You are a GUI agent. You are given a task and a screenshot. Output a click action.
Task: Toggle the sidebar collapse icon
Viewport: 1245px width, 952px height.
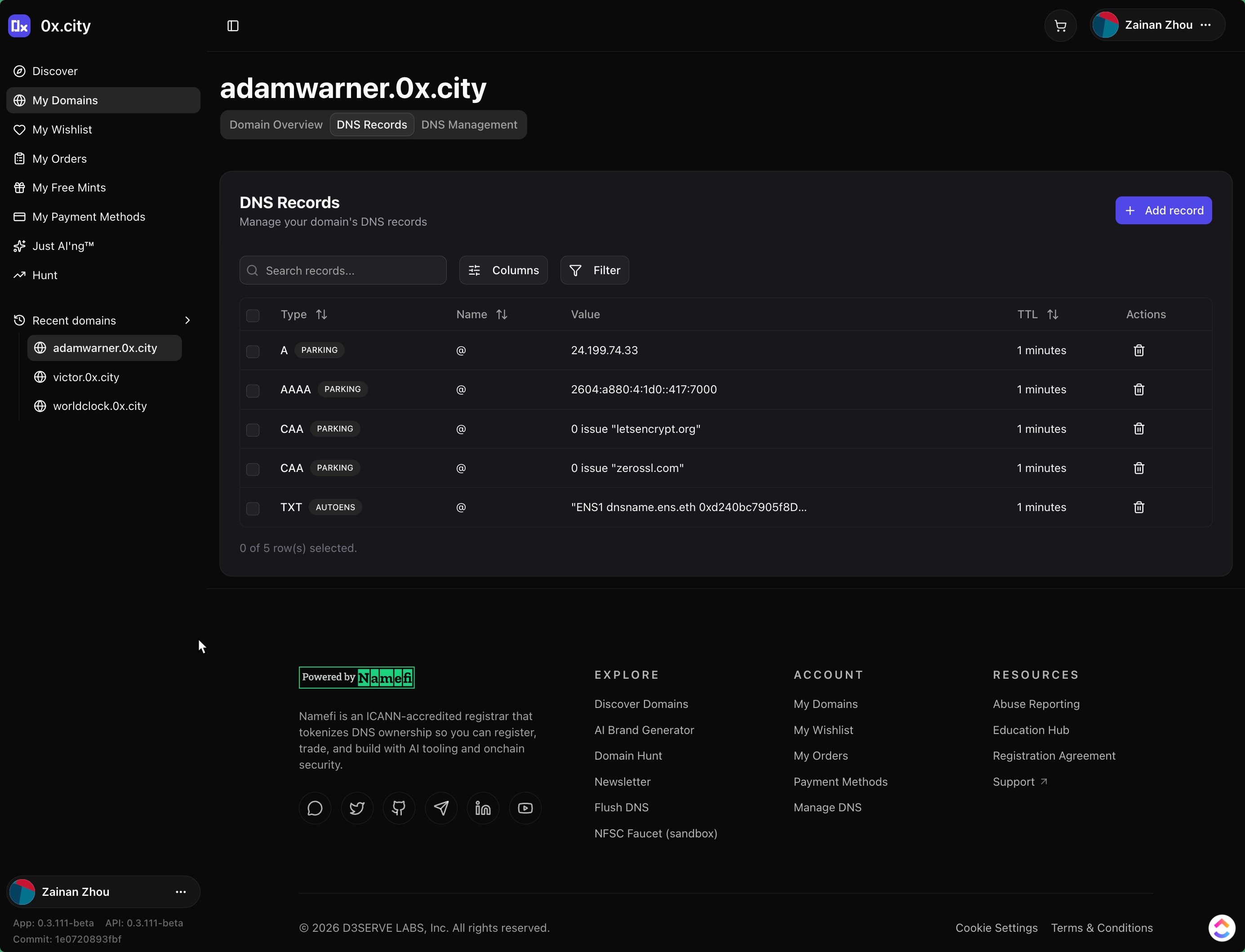tap(233, 26)
